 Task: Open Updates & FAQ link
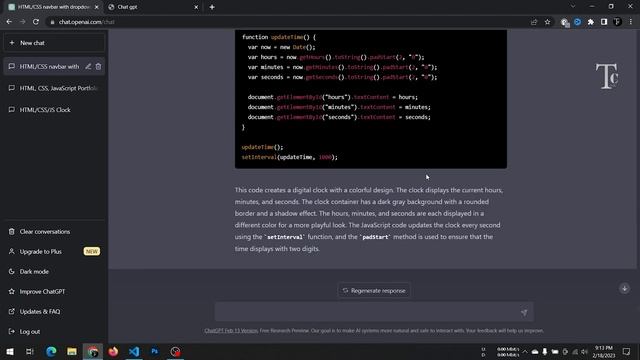click(54, 311)
